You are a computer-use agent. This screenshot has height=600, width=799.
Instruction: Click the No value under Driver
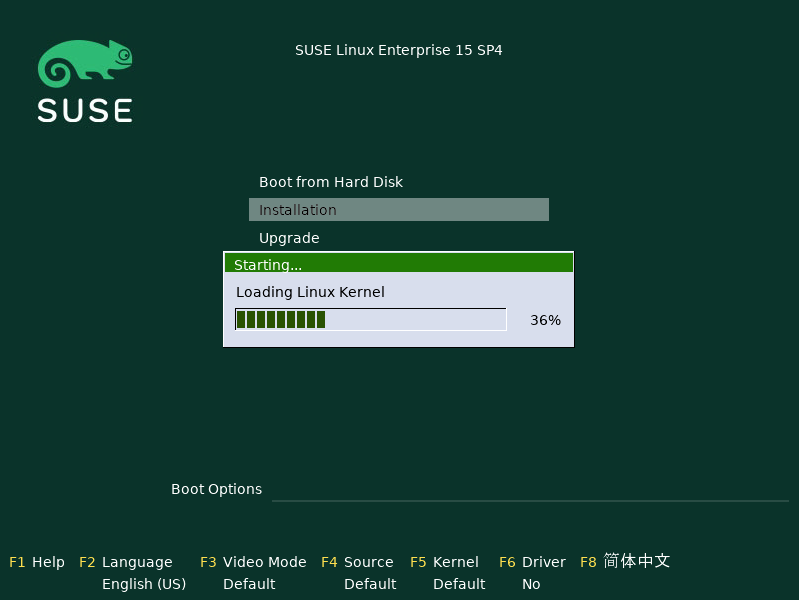point(531,584)
